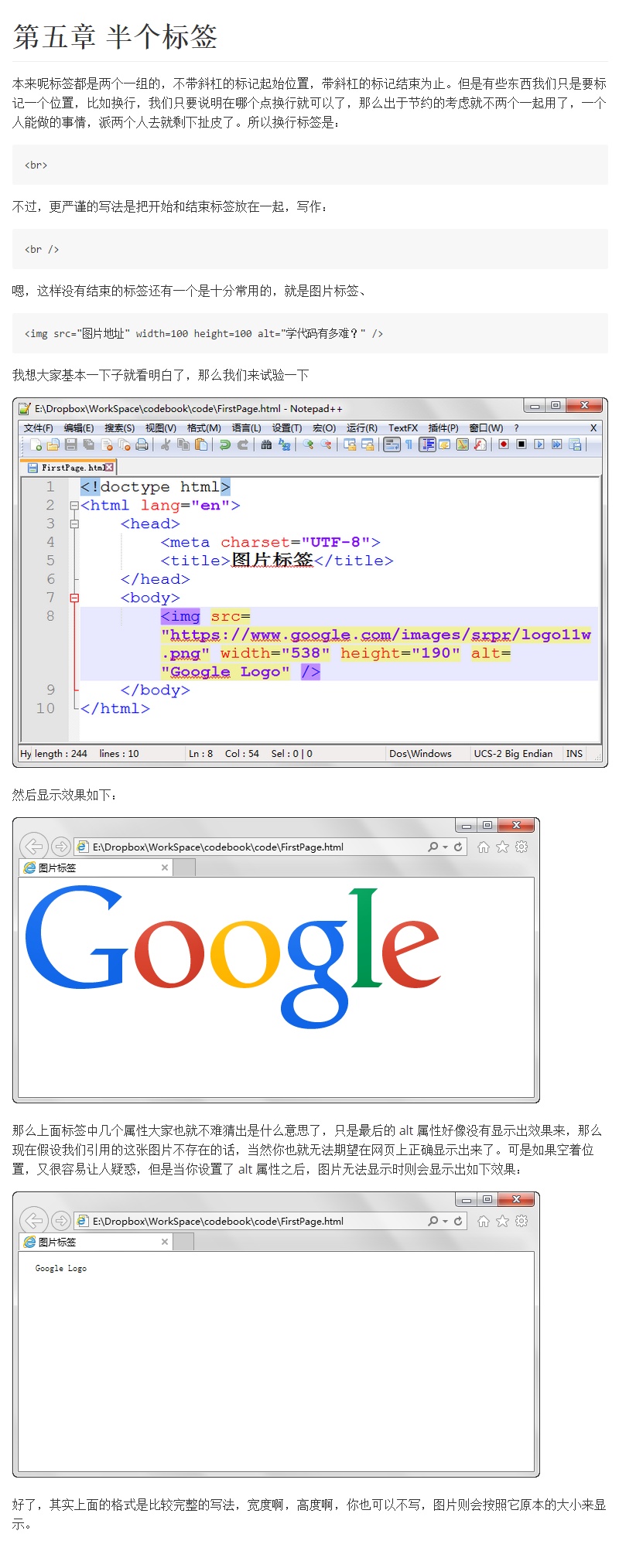Screen dimensions: 619x1568
Task: Open the 视图(V) menu in Notepad++
Action: click(161, 428)
